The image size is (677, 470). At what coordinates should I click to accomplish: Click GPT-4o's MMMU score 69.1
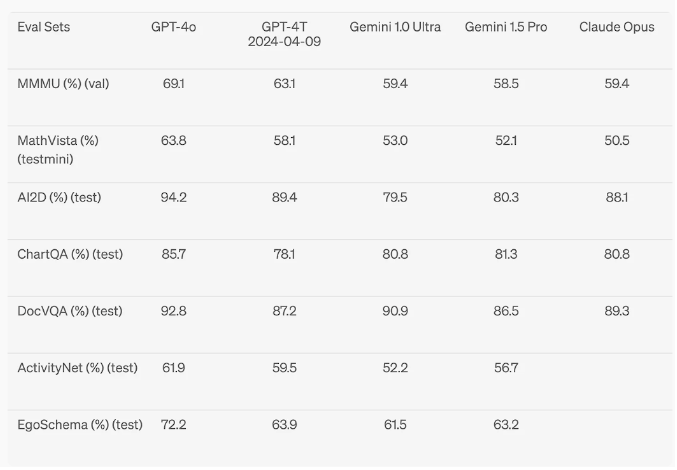coord(173,84)
